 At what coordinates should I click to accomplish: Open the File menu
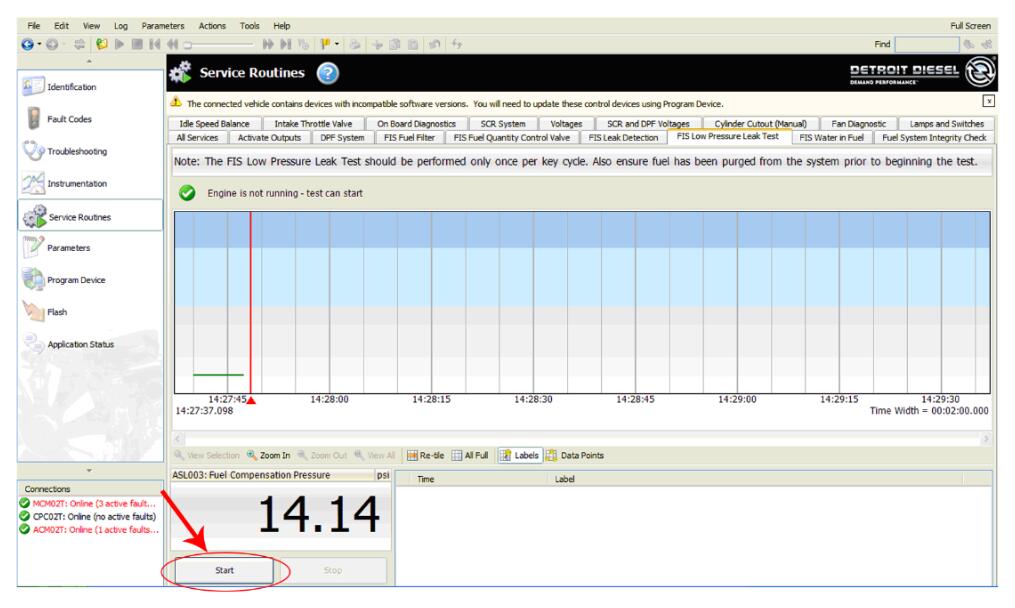(34, 26)
